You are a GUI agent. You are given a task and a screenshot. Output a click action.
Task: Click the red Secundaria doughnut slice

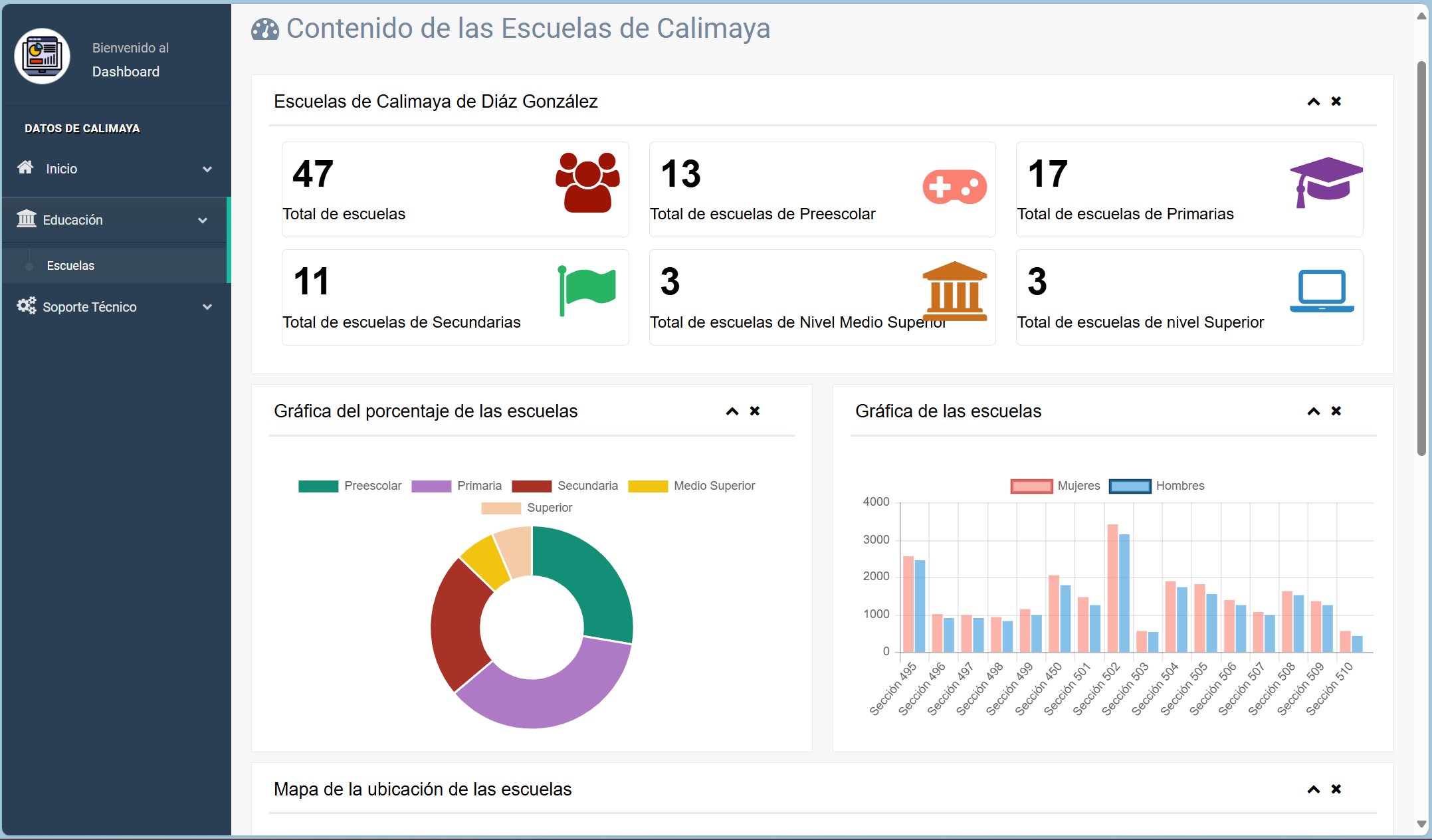click(x=459, y=625)
